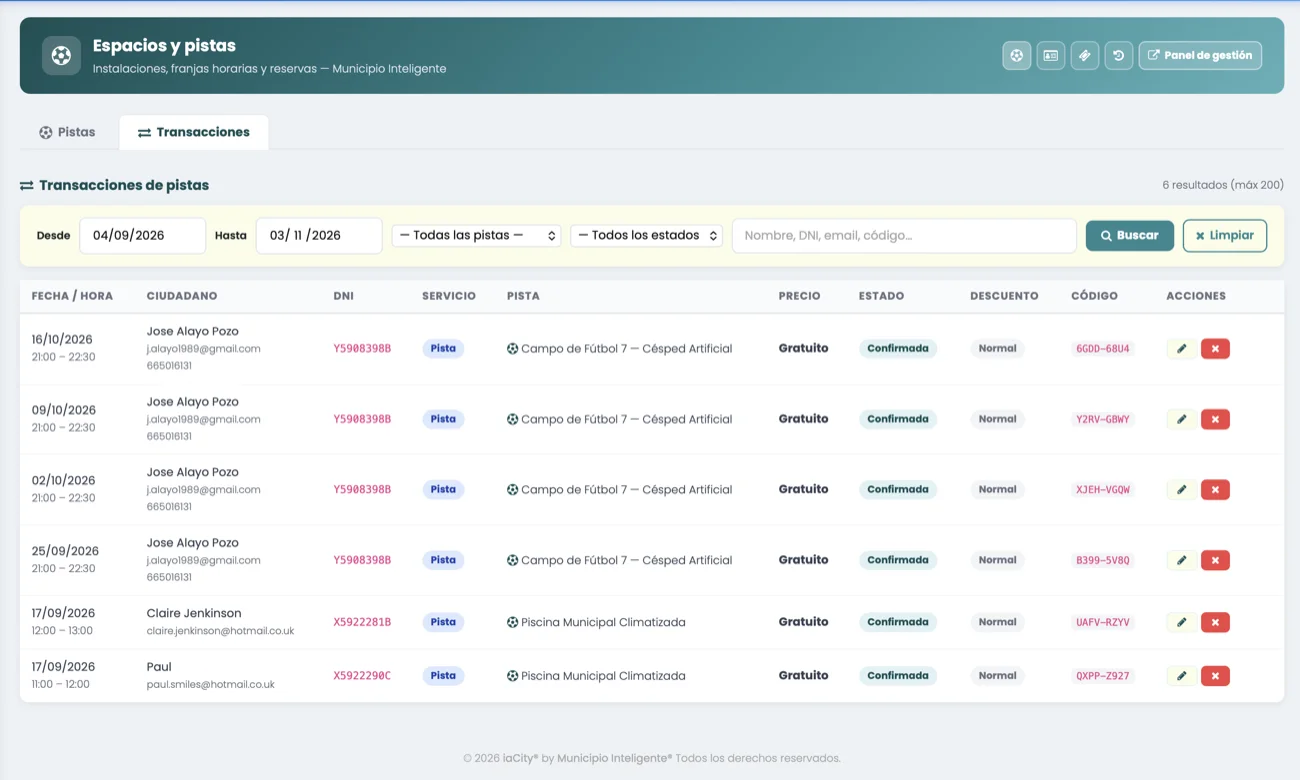Click Confirmada badge in the 09/10/2026 row
The width and height of the screenshot is (1300, 780).
(x=898, y=419)
